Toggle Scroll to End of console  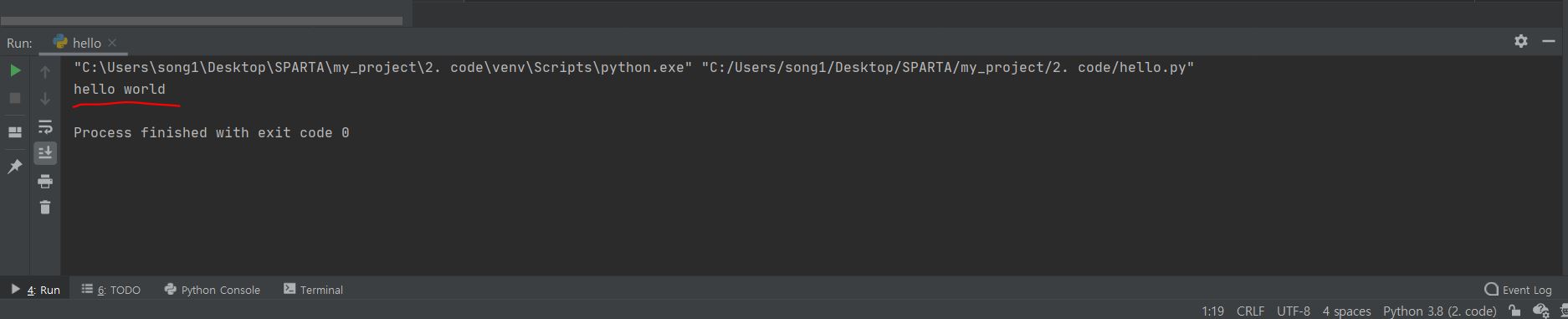pyautogui.click(x=45, y=152)
